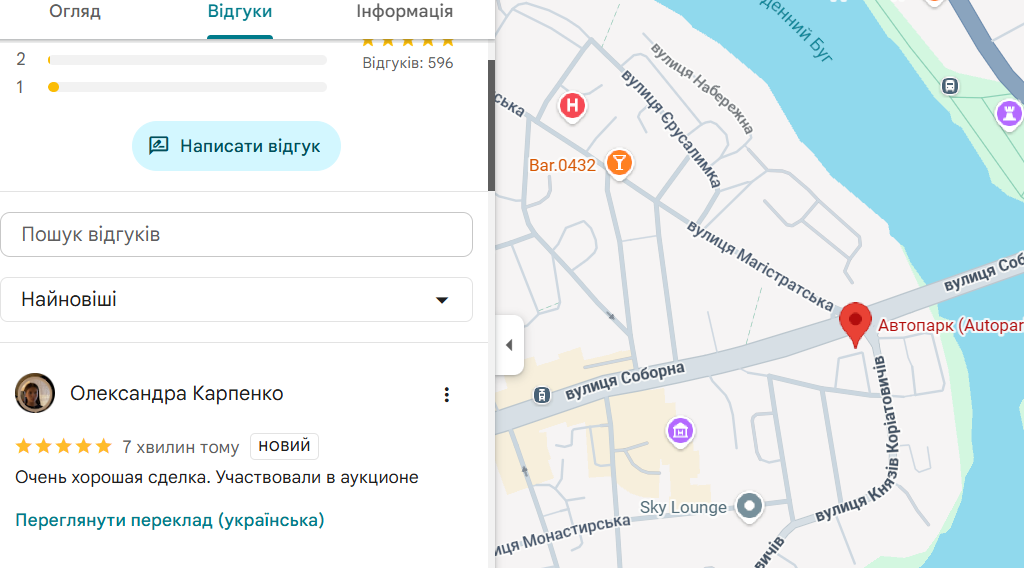Image resolution: width=1024 pixels, height=568 pixels.
Task: Focus the Пошук відгуків search field
Action: pos(236,234)
